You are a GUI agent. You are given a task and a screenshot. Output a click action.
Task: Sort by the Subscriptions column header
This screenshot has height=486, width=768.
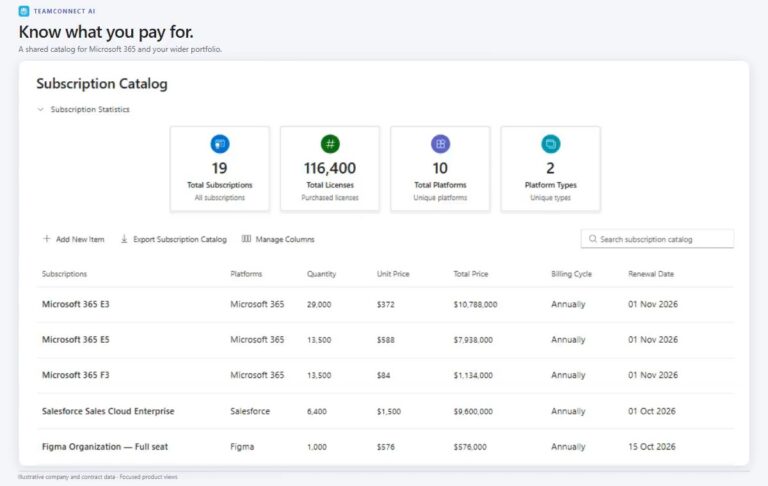click(x=64, y=274)
